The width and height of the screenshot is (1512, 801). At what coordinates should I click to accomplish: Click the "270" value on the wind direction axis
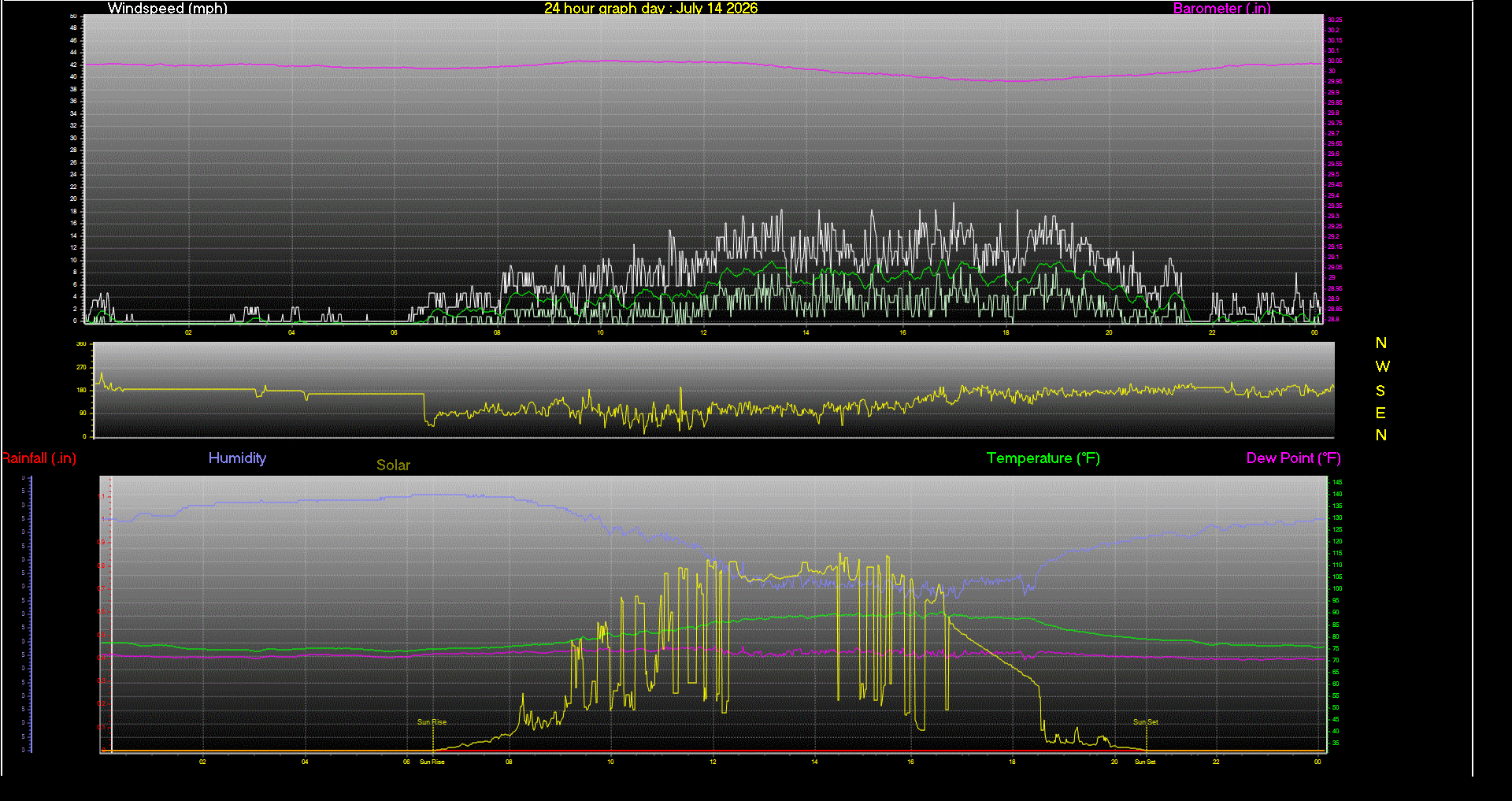81,367
